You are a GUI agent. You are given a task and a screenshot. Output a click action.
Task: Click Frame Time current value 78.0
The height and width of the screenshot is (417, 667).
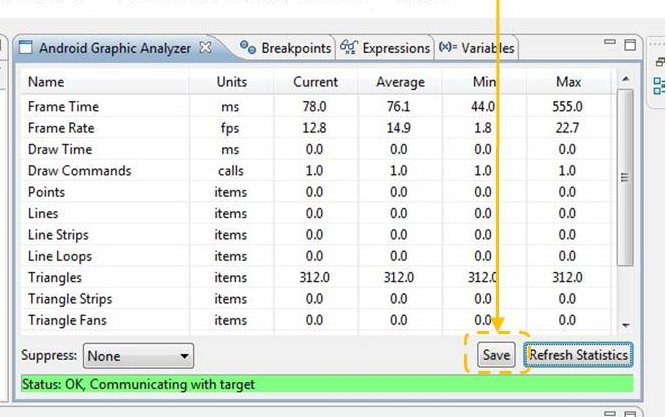point(314,106)
